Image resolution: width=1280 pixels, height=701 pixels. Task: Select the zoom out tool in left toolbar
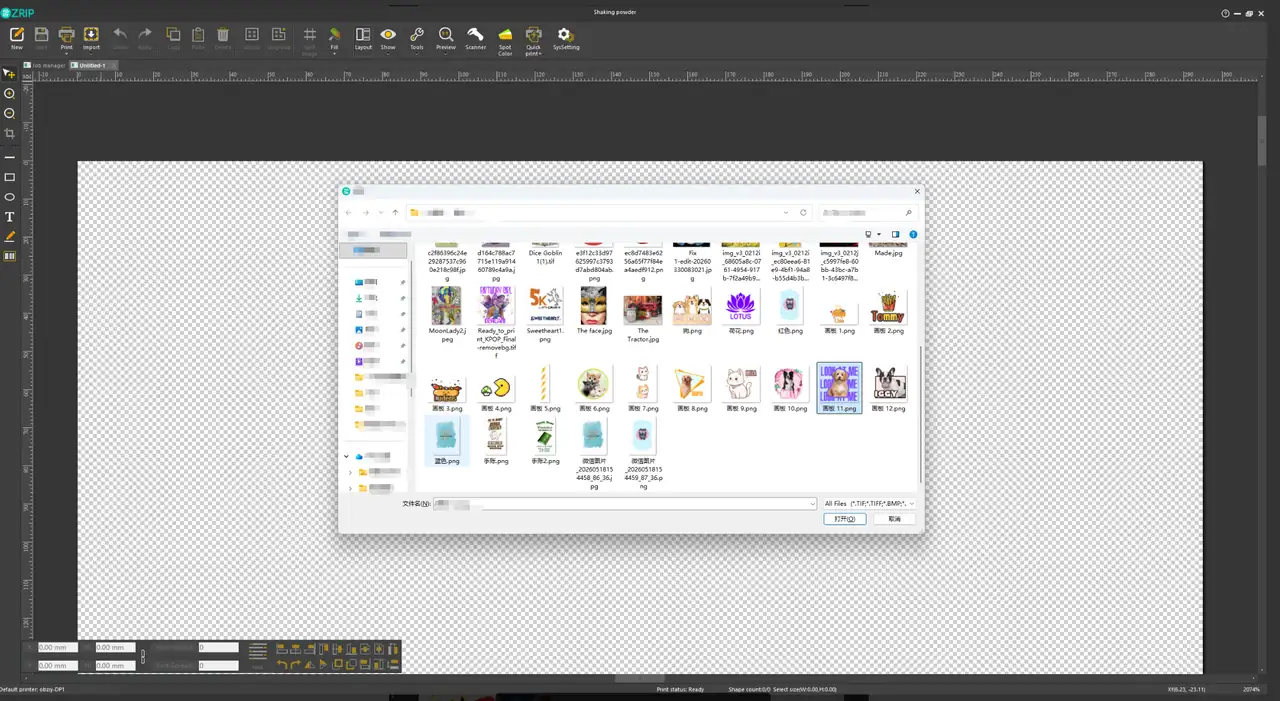tap(10, 113)
